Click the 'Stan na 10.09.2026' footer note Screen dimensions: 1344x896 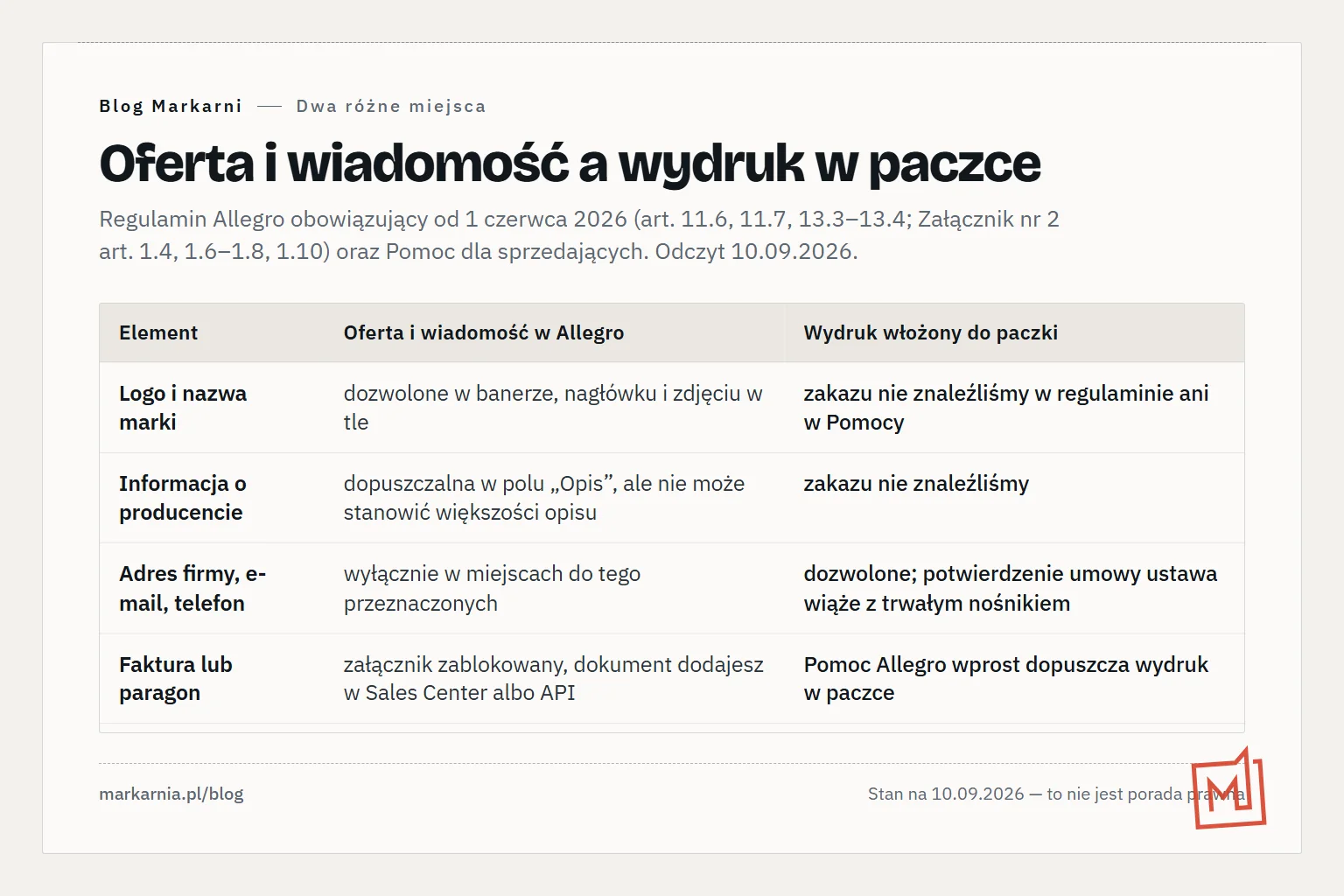click(1056, 794)
